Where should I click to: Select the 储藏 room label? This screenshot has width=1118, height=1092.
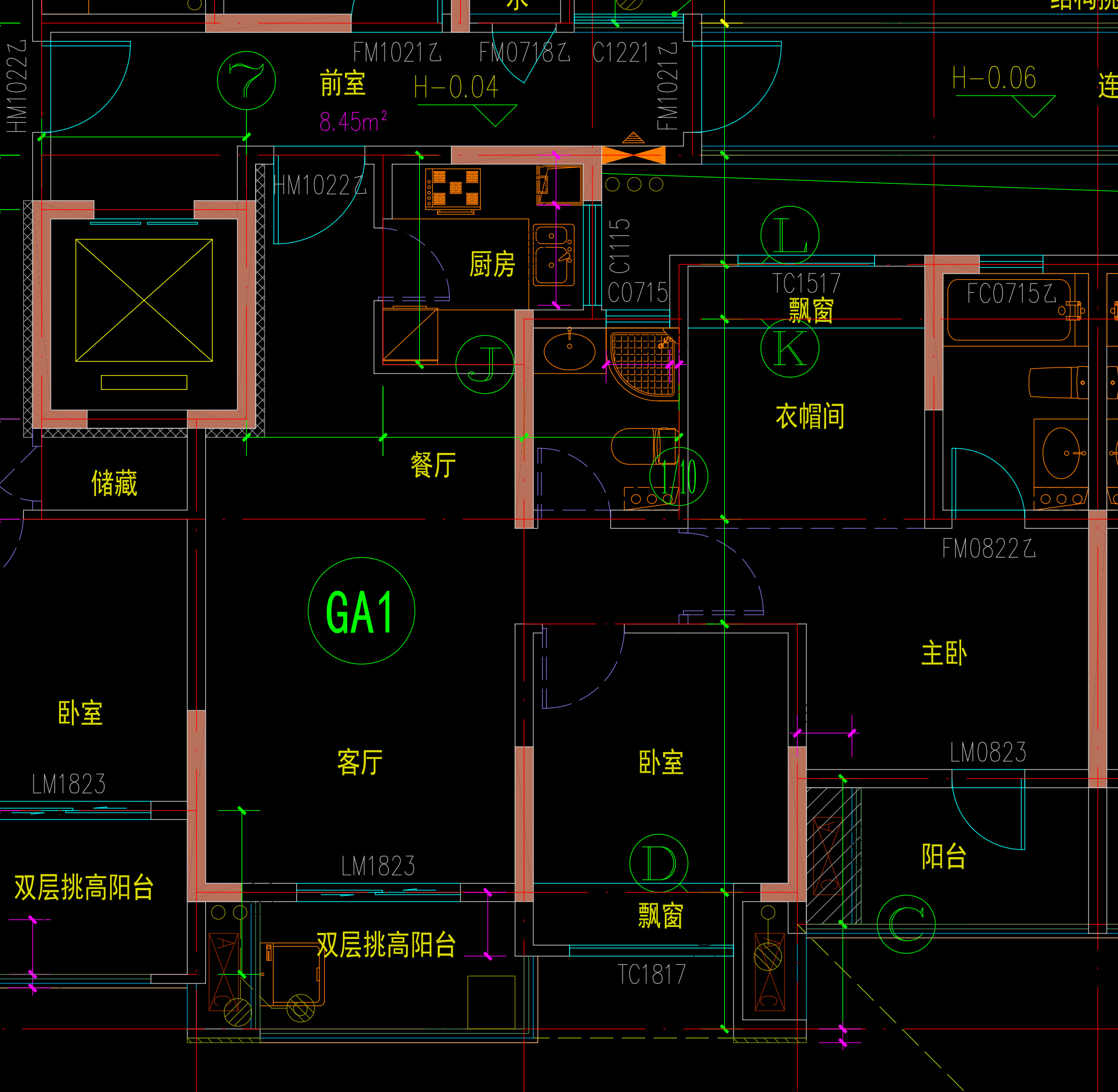tap(114, 482)
